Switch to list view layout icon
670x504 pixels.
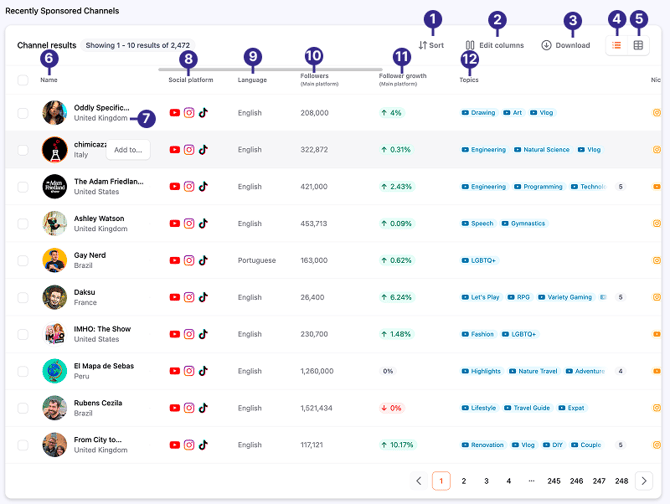(x=617, y=45)
